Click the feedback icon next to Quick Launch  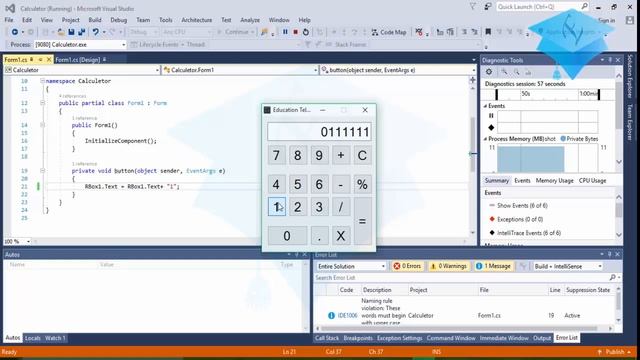487,7
